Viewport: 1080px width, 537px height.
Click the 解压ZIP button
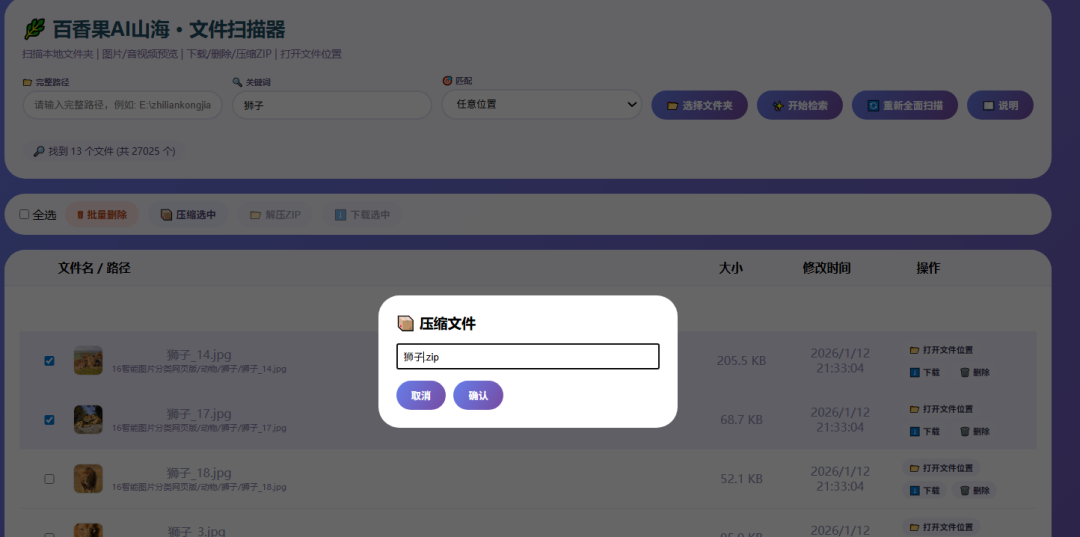(275, 215)
